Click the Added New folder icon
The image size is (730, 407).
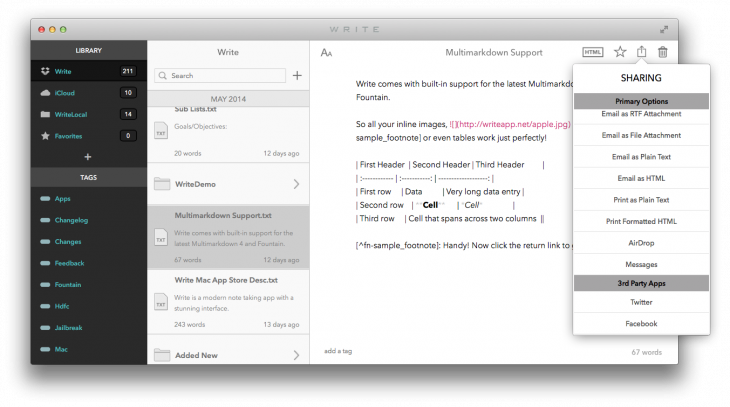[162, 355]
